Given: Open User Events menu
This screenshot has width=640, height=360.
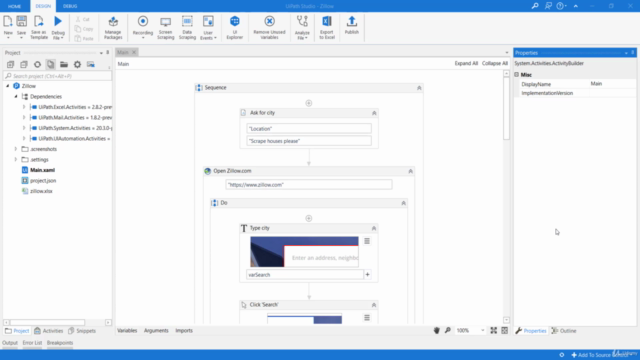Looking at the screenshot, I should point(208,27).
